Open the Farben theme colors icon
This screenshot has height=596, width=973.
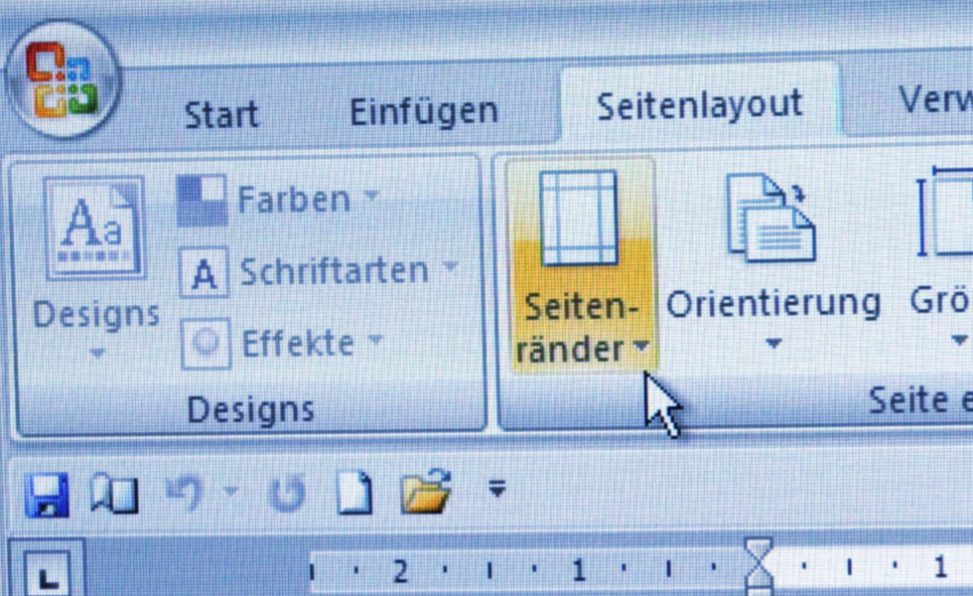point(202,200)
